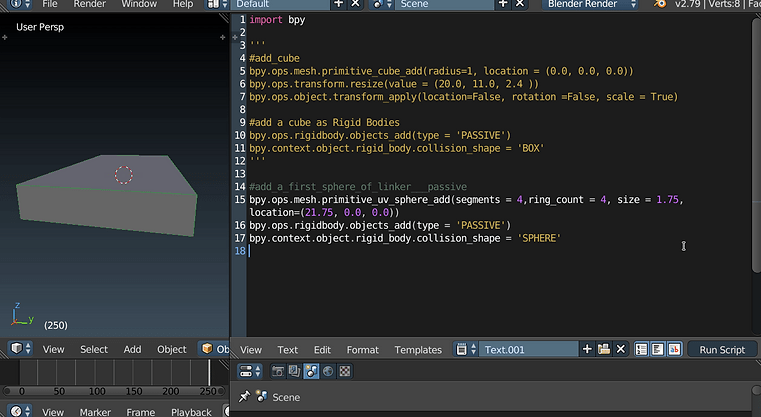Click the Scene name field in header

[x=445, y=4]
